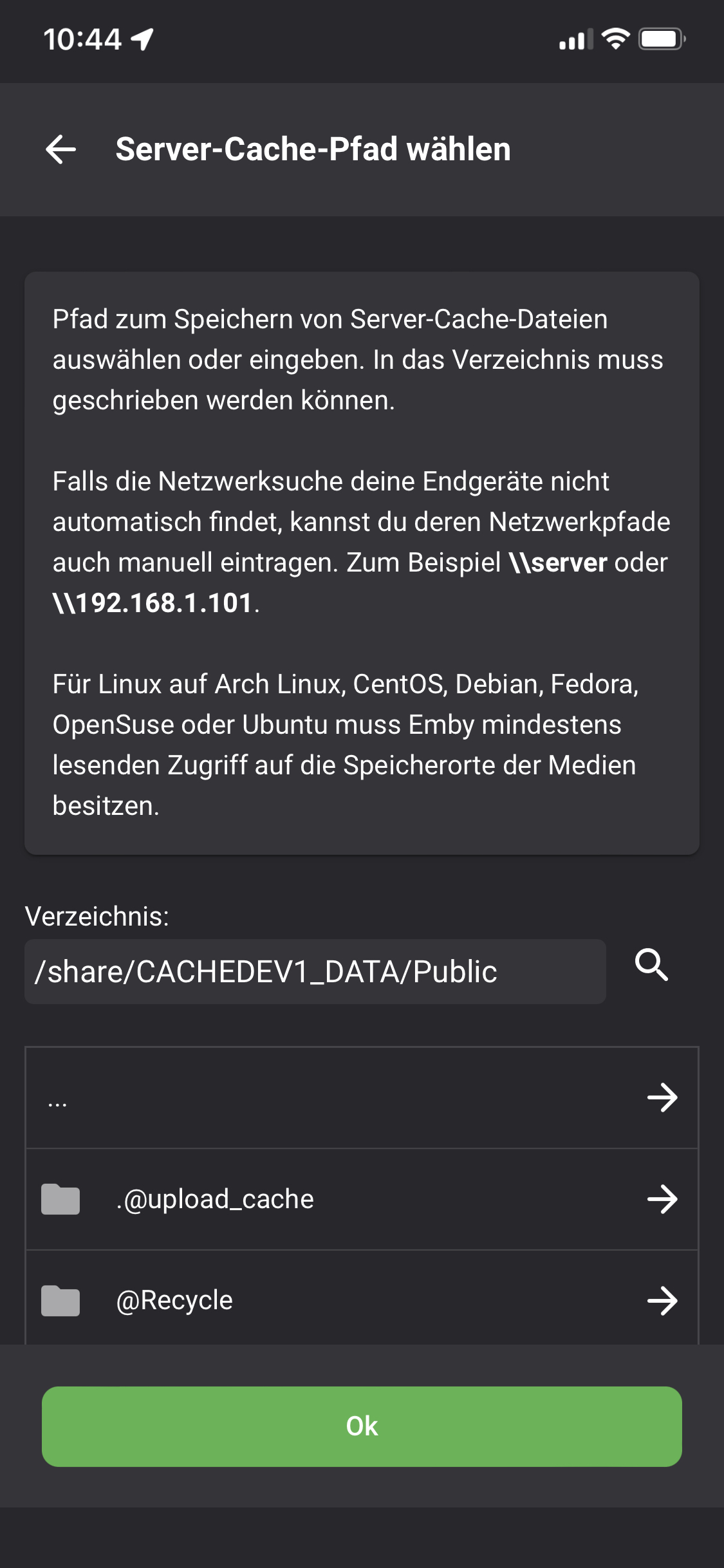Expand @Recycle using its right arrow
This screenshot has width=724, height=1568.
pyautogui.click(x=662, y=1301)
